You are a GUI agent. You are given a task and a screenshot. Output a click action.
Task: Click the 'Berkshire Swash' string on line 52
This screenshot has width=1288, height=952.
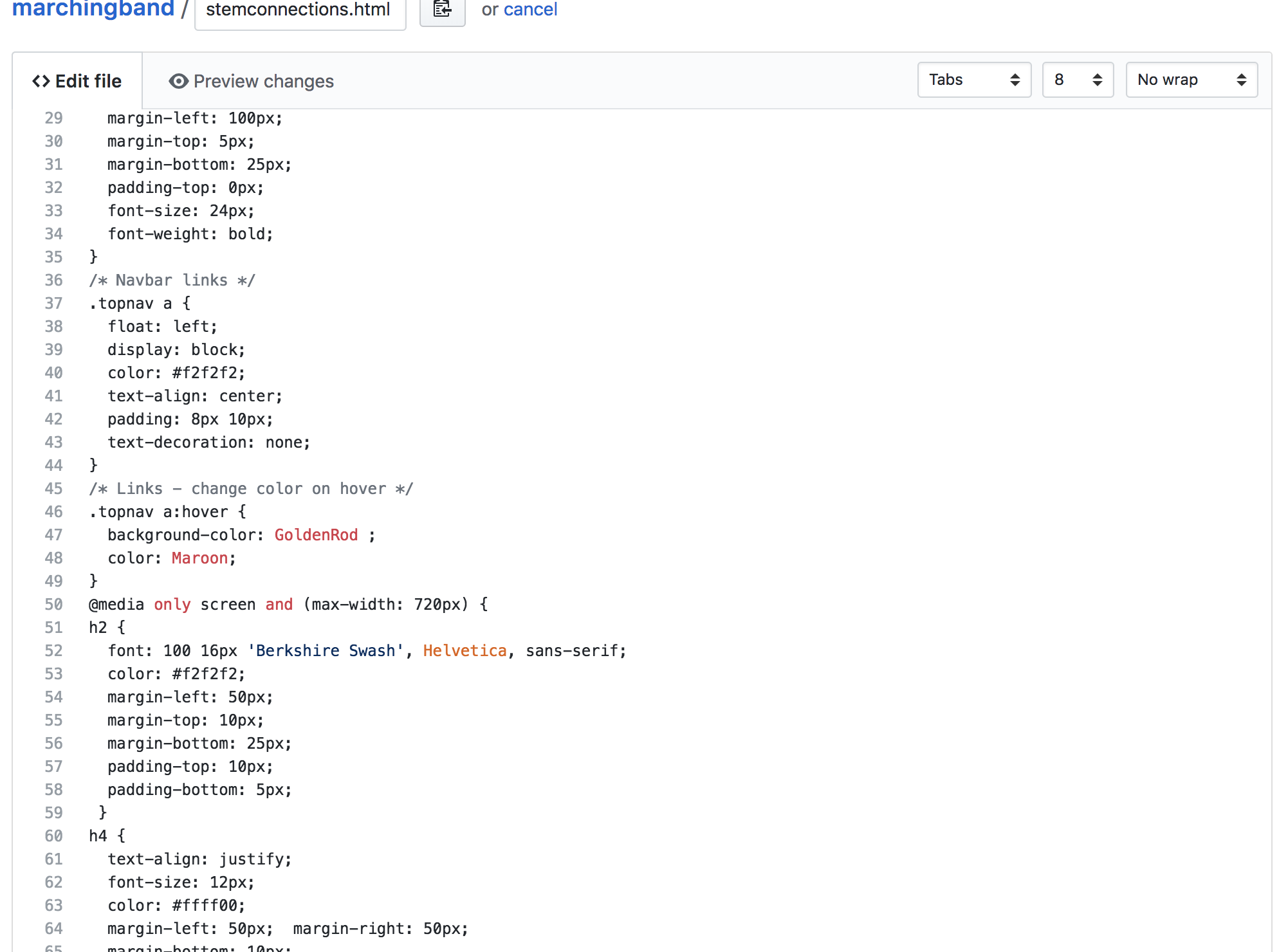(x=326, y=651)
